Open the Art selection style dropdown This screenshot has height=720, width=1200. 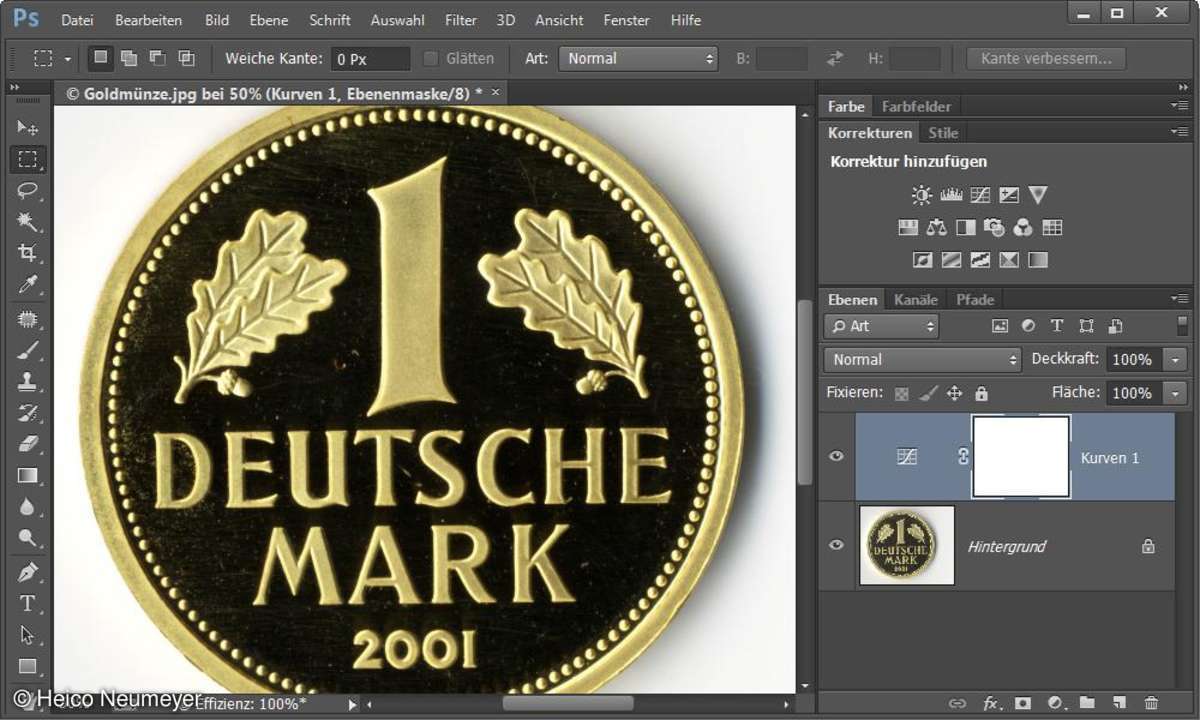(x=638, y=59)
